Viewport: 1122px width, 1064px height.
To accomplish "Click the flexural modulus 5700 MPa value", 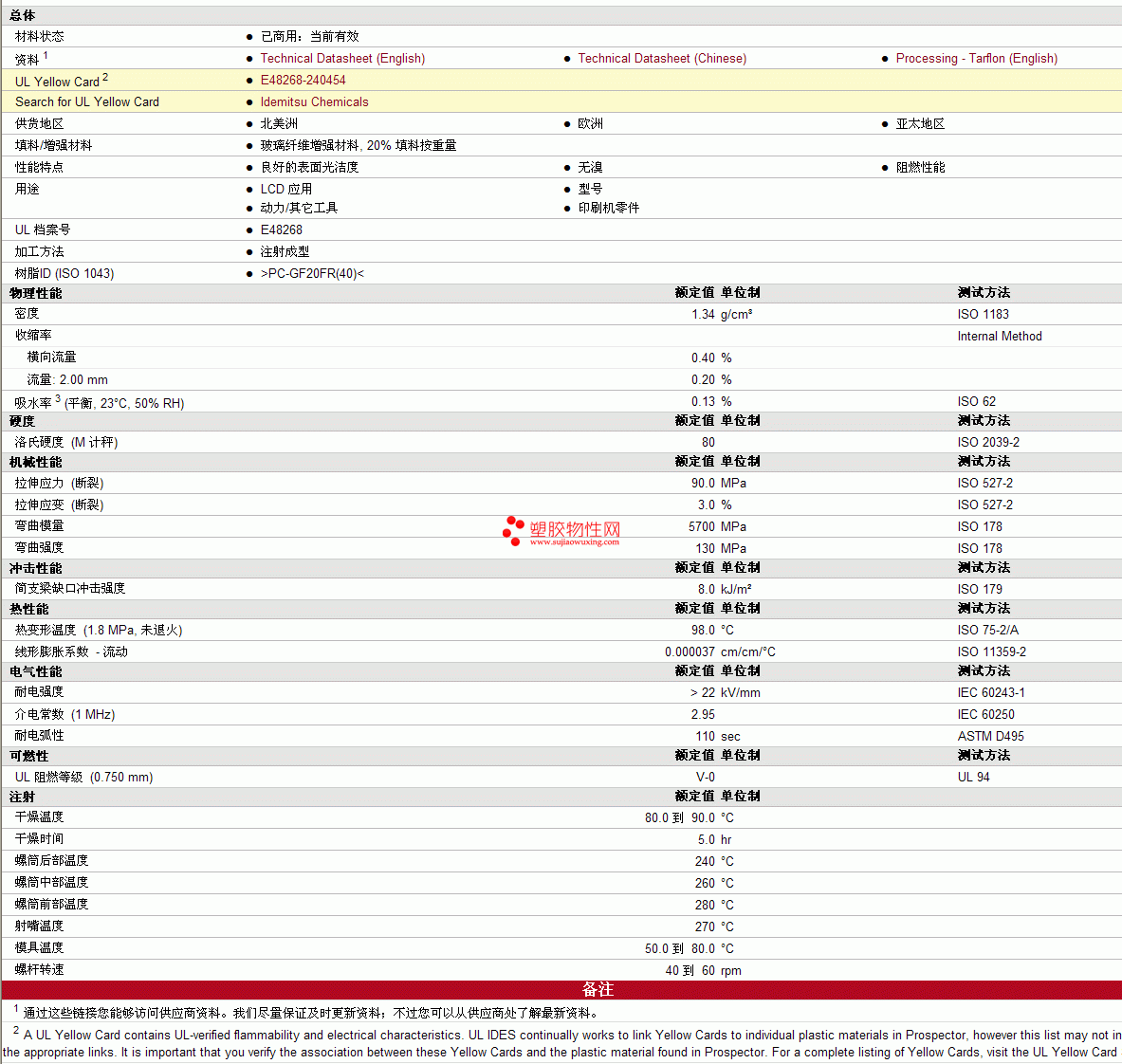I will click(717, 527).
